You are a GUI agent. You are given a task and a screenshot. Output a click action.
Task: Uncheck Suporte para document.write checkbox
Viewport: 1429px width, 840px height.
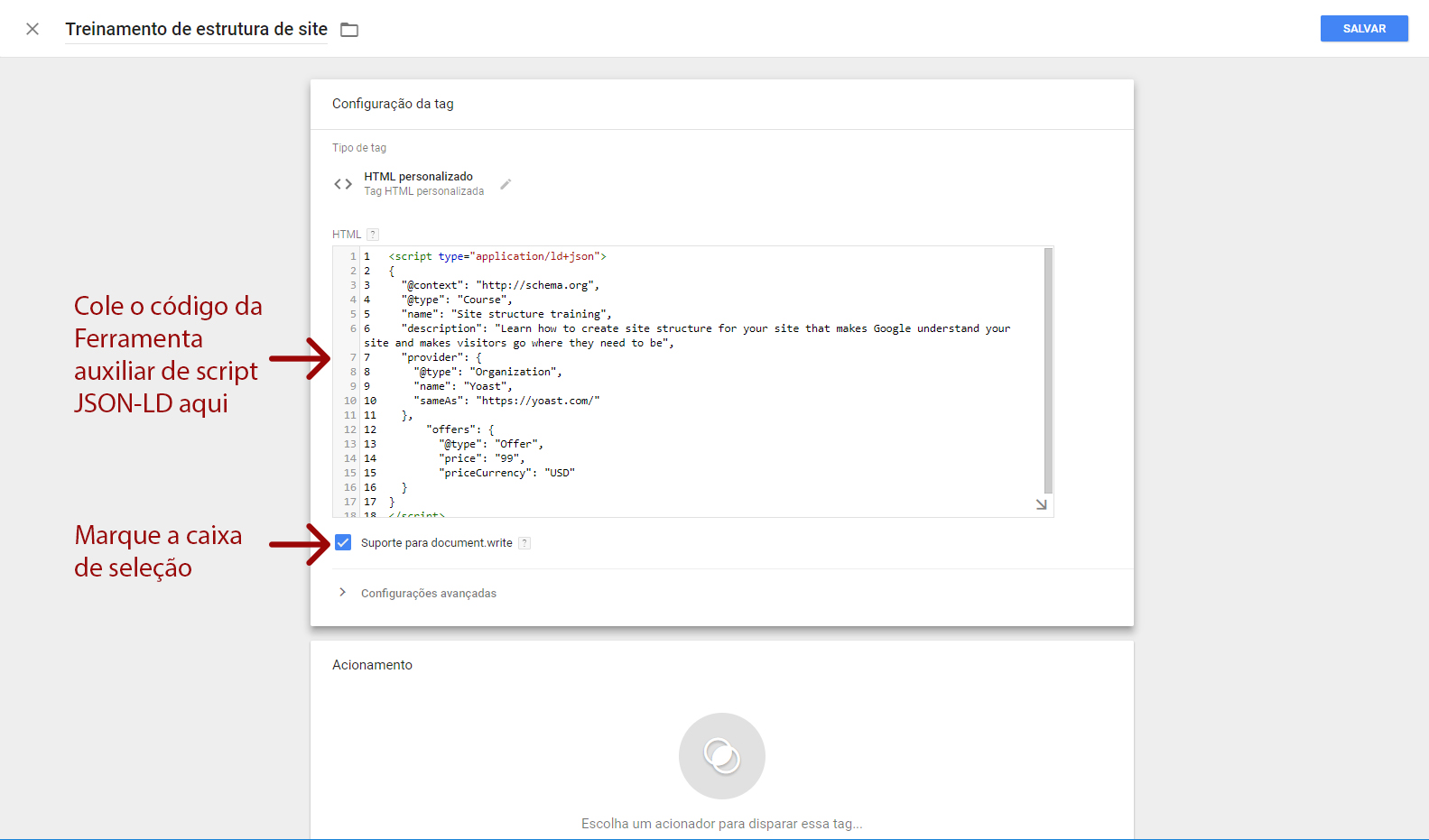[x=343, y=542]
